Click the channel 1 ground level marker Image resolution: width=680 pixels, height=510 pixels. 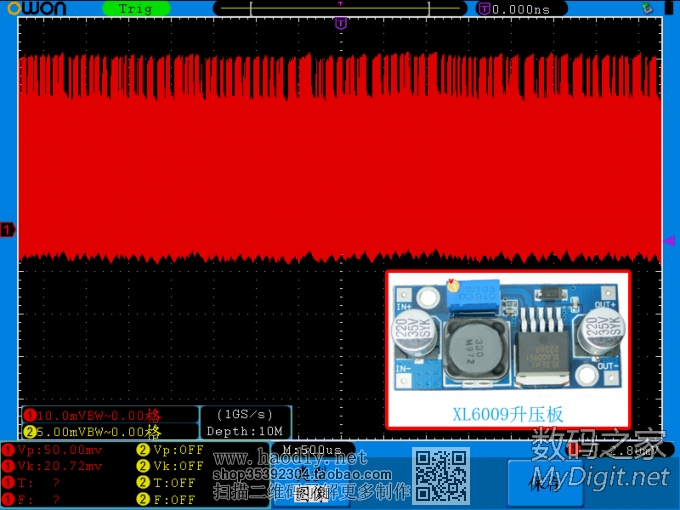click(x=8, y=231)
